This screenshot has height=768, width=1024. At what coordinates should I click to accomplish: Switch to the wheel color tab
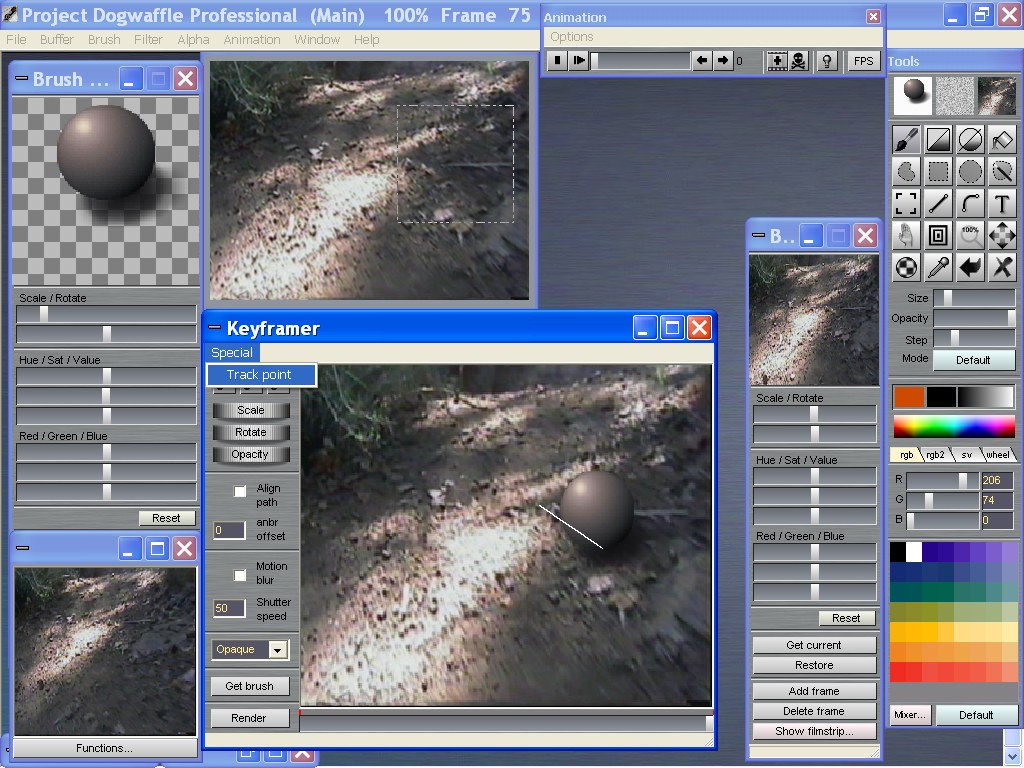coord(997,455)
